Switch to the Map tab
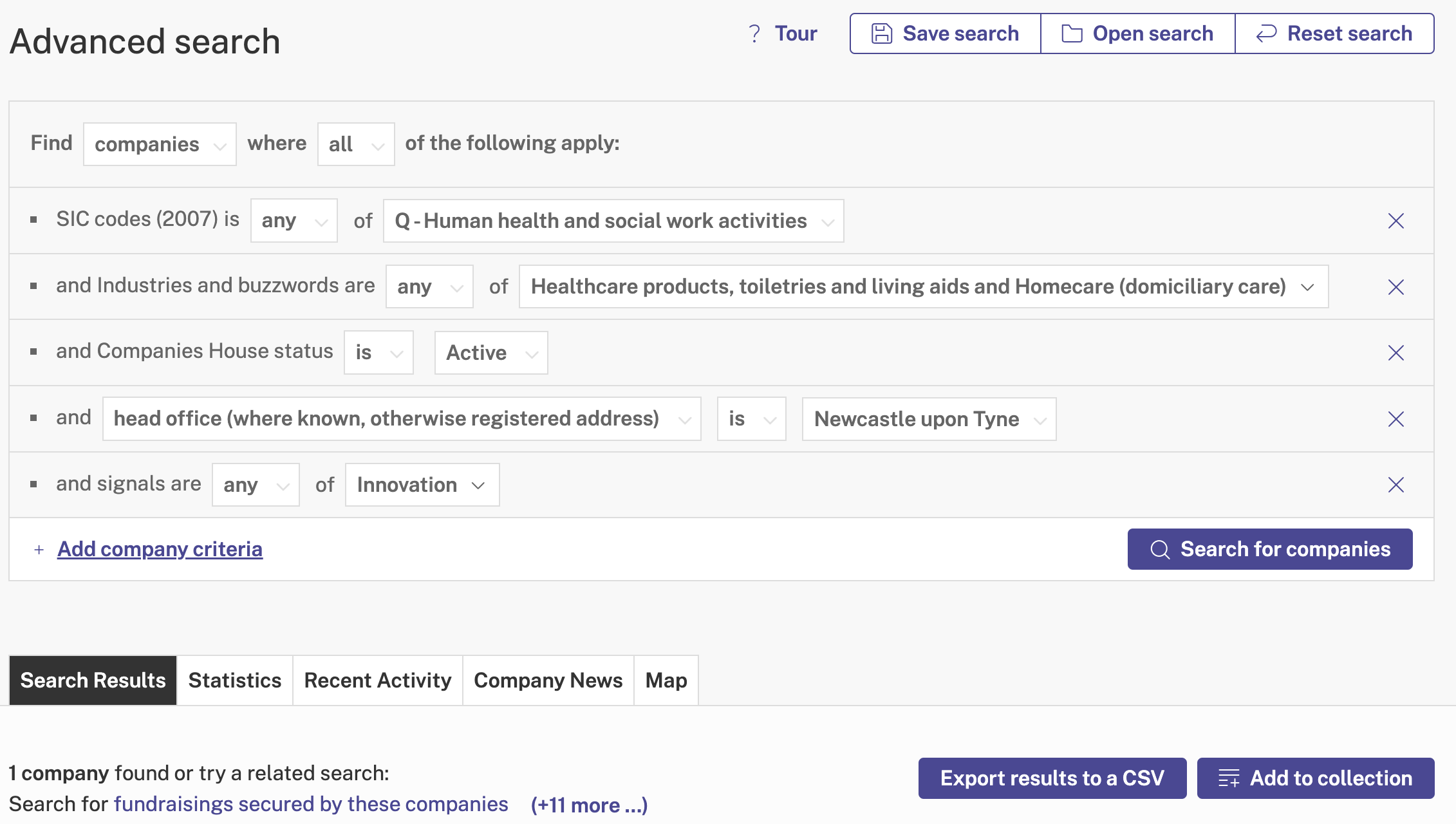 pyautogui.click(x=666, y=680)
